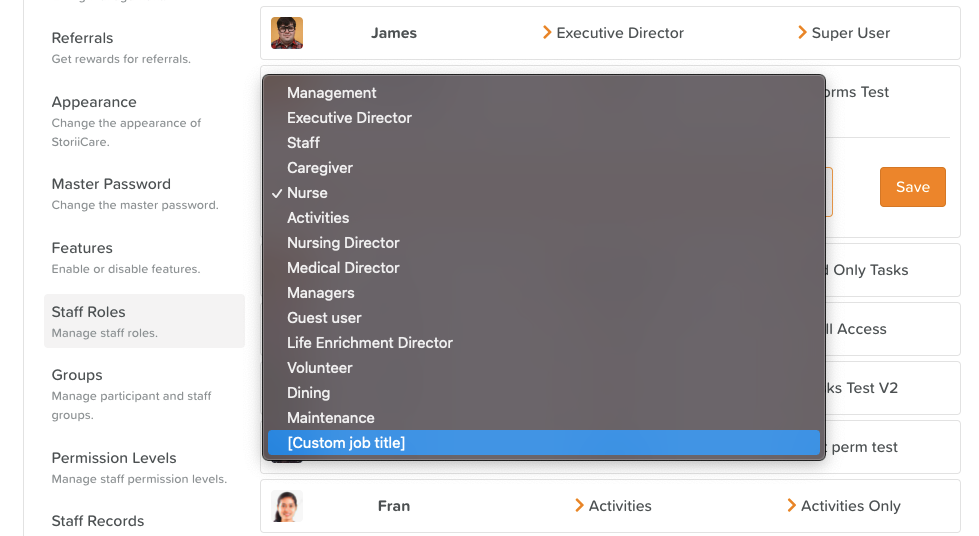Image resolution: width=979 pixels, height=536 pixels.
Task: Select Maintenance job title option
Action: coord(543,418)
